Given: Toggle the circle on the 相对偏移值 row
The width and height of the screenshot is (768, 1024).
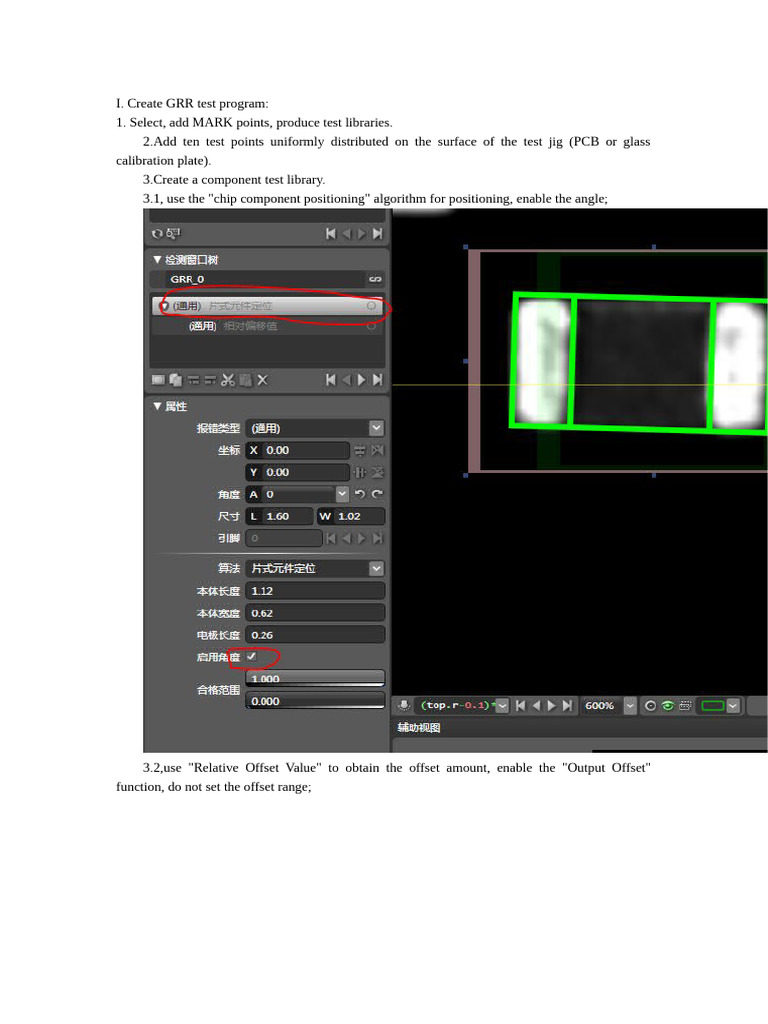Looking at the screenshot, I should [x=371, y=326].
